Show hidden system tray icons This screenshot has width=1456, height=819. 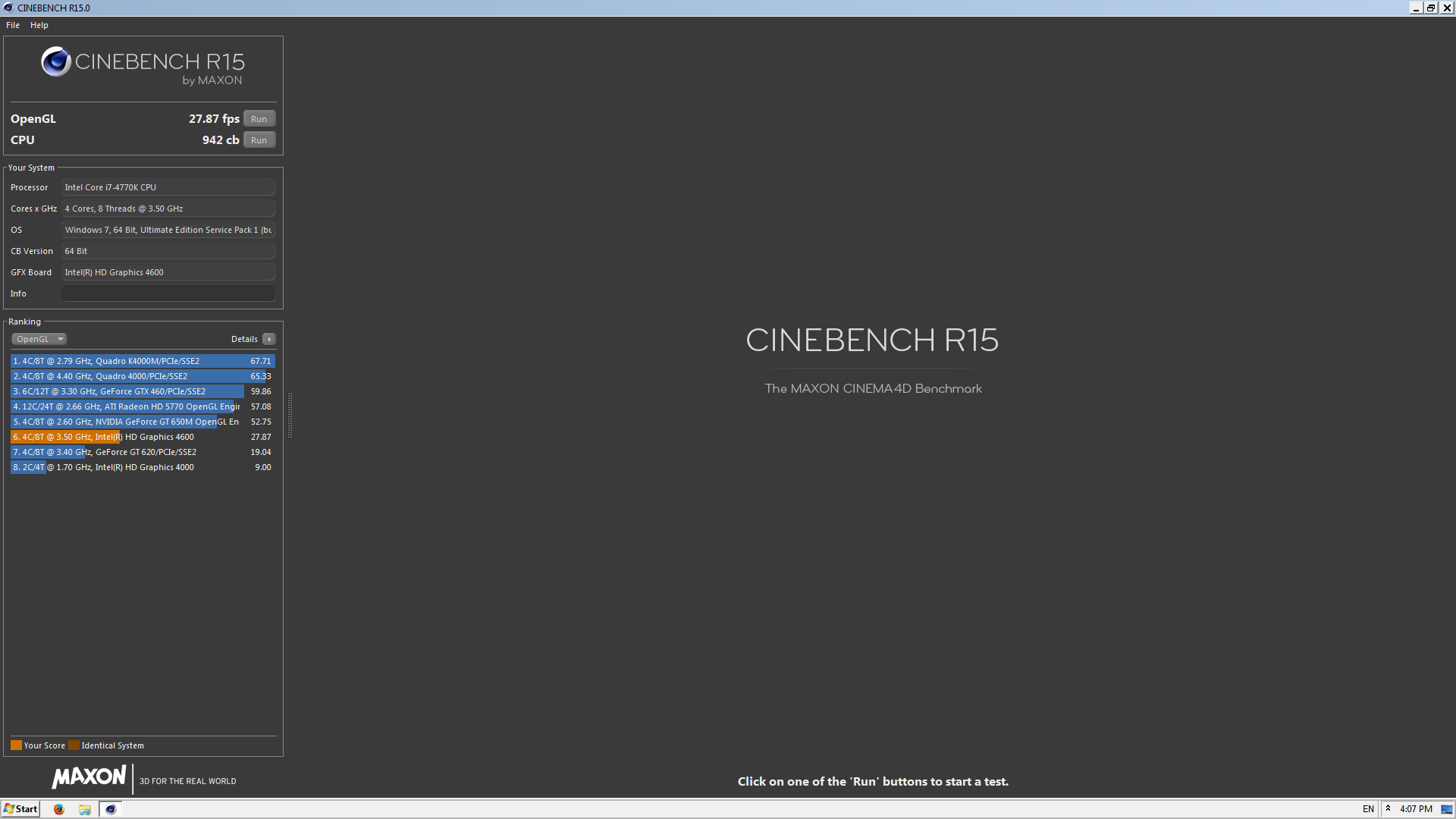pyautogui.click(x=1388, y=808)
